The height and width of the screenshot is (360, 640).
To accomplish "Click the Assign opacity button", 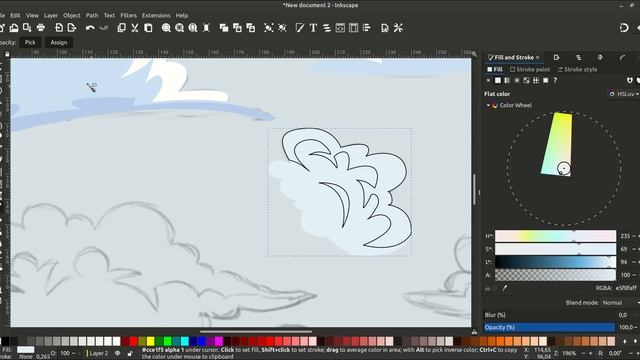I will [x=59, y=42].
